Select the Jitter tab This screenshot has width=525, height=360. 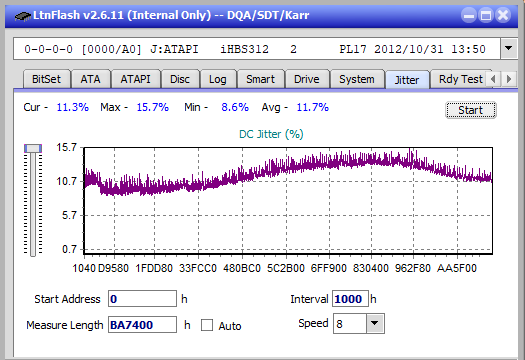pyautogui.click(x=407, y=80)
